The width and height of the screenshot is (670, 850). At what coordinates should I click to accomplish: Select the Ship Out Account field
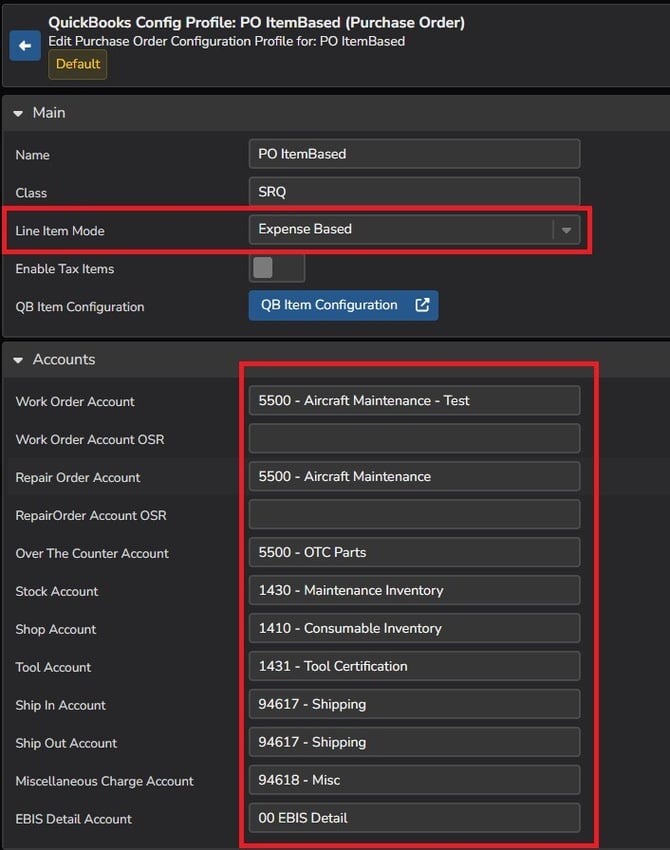point(414,742)
